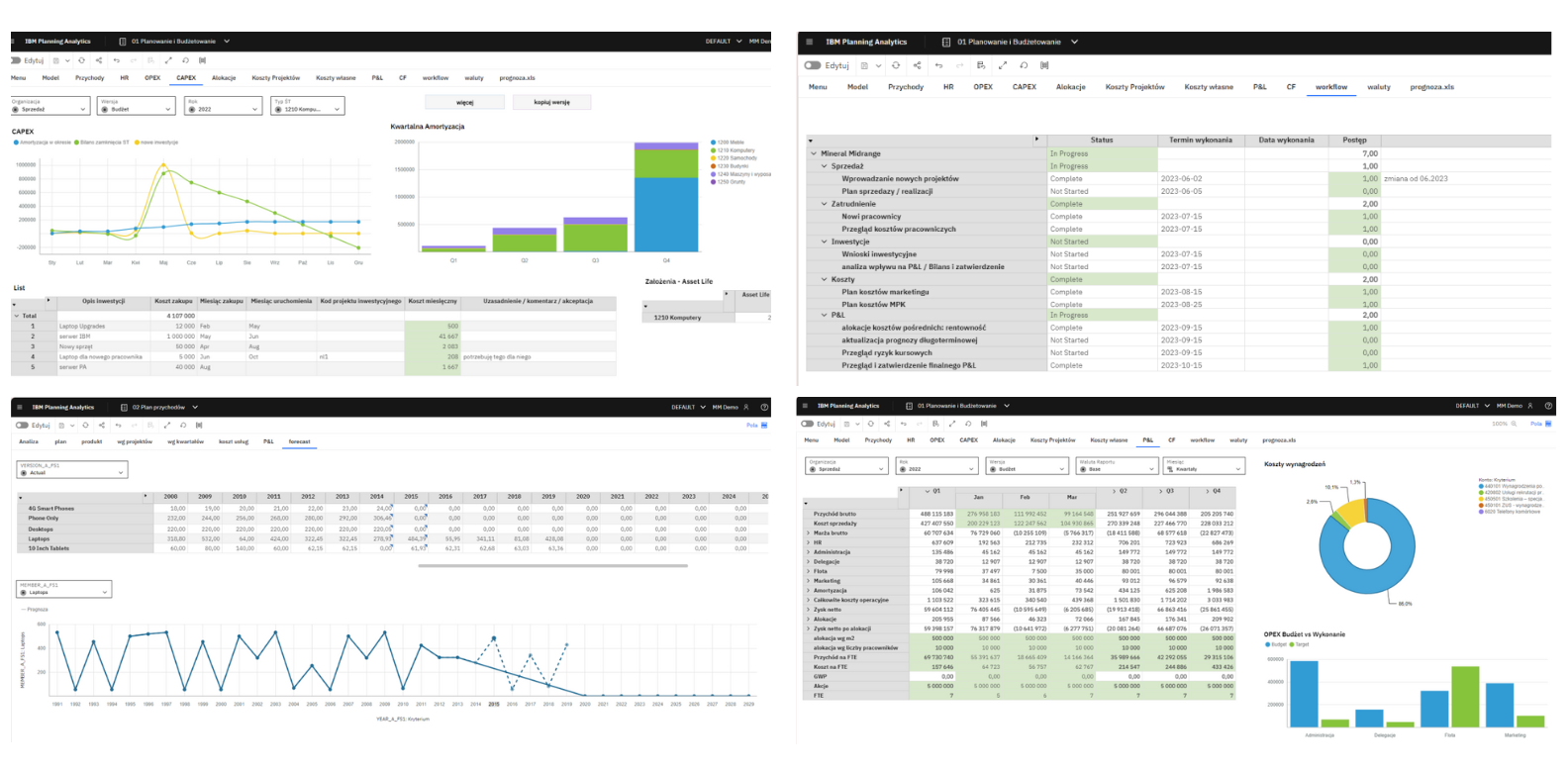Image resolution: width=1568 pixels, height=772 pixels.
Task: Open hamburger menu in the workflow window
Action: [x=809, y=42]
